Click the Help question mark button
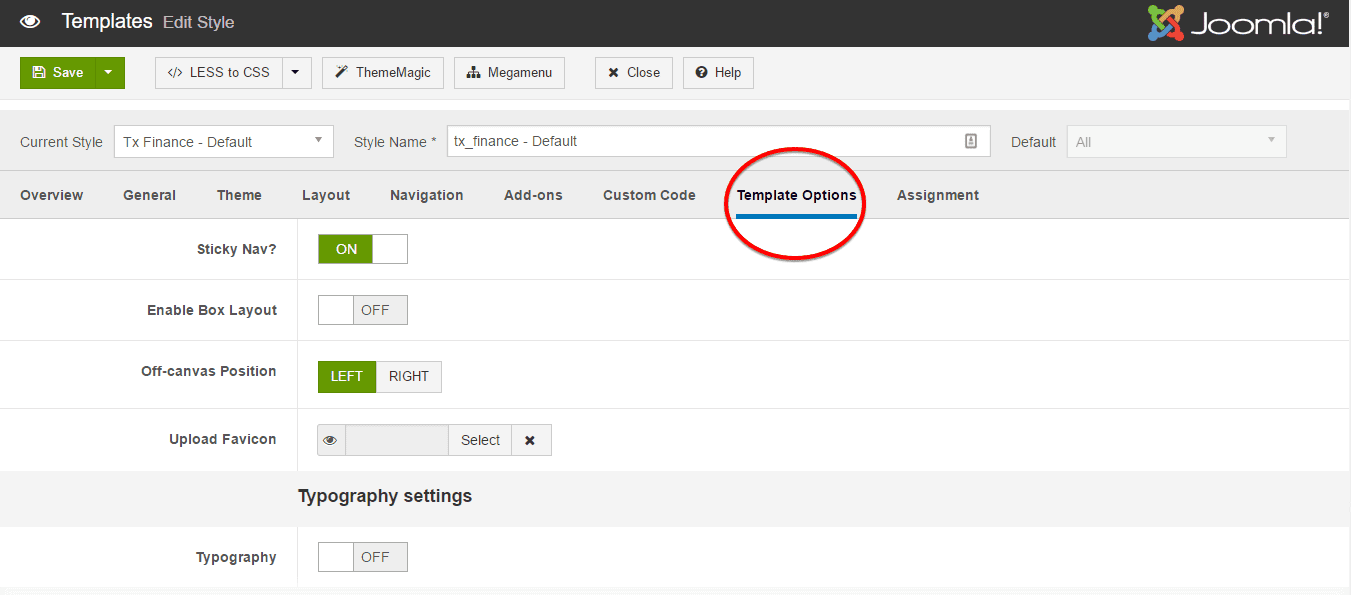This screenshot has height=595, width=1351. [717, 72]
